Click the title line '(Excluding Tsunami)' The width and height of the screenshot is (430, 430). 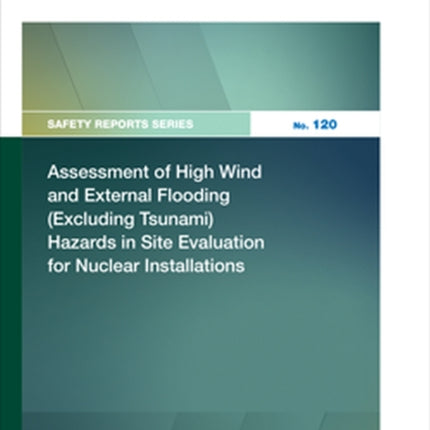click(x=131, y=220)
